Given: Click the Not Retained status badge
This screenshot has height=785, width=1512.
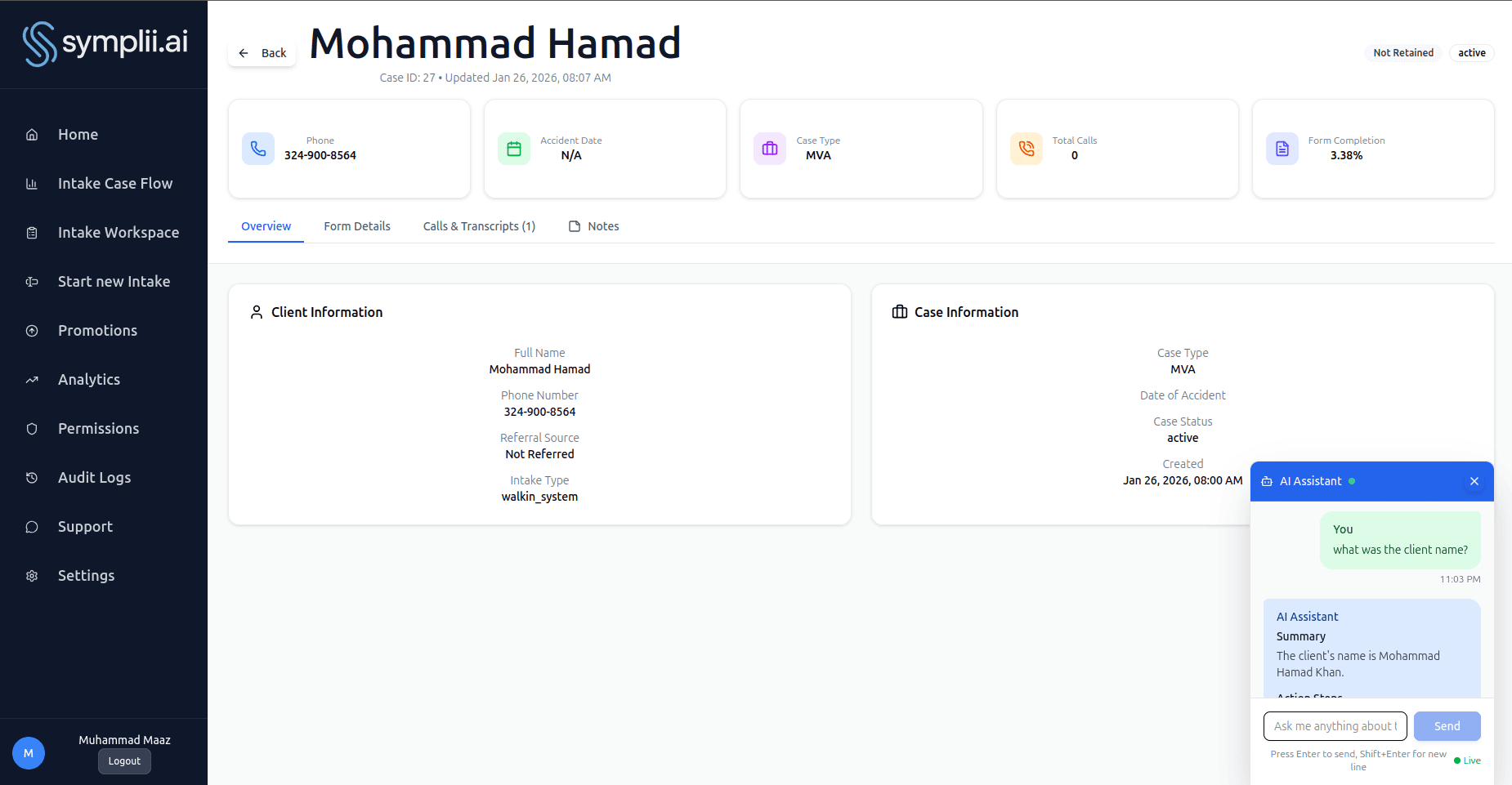Looking at the screenshot, I should [1402, 52].
